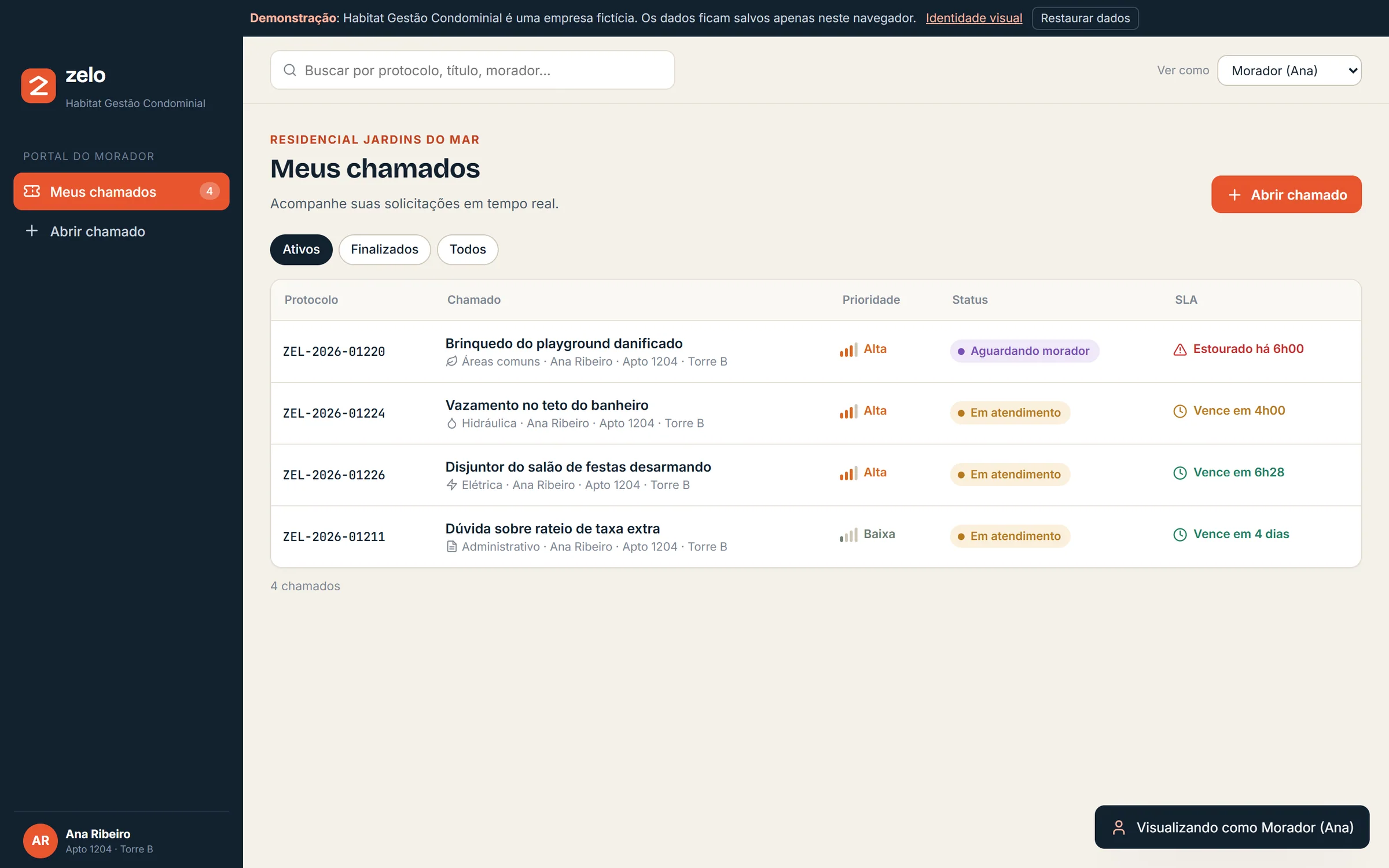Click the droplet icon beside Hidráulica
This screenshot has width=1389, height=868.
pos(451,424)
